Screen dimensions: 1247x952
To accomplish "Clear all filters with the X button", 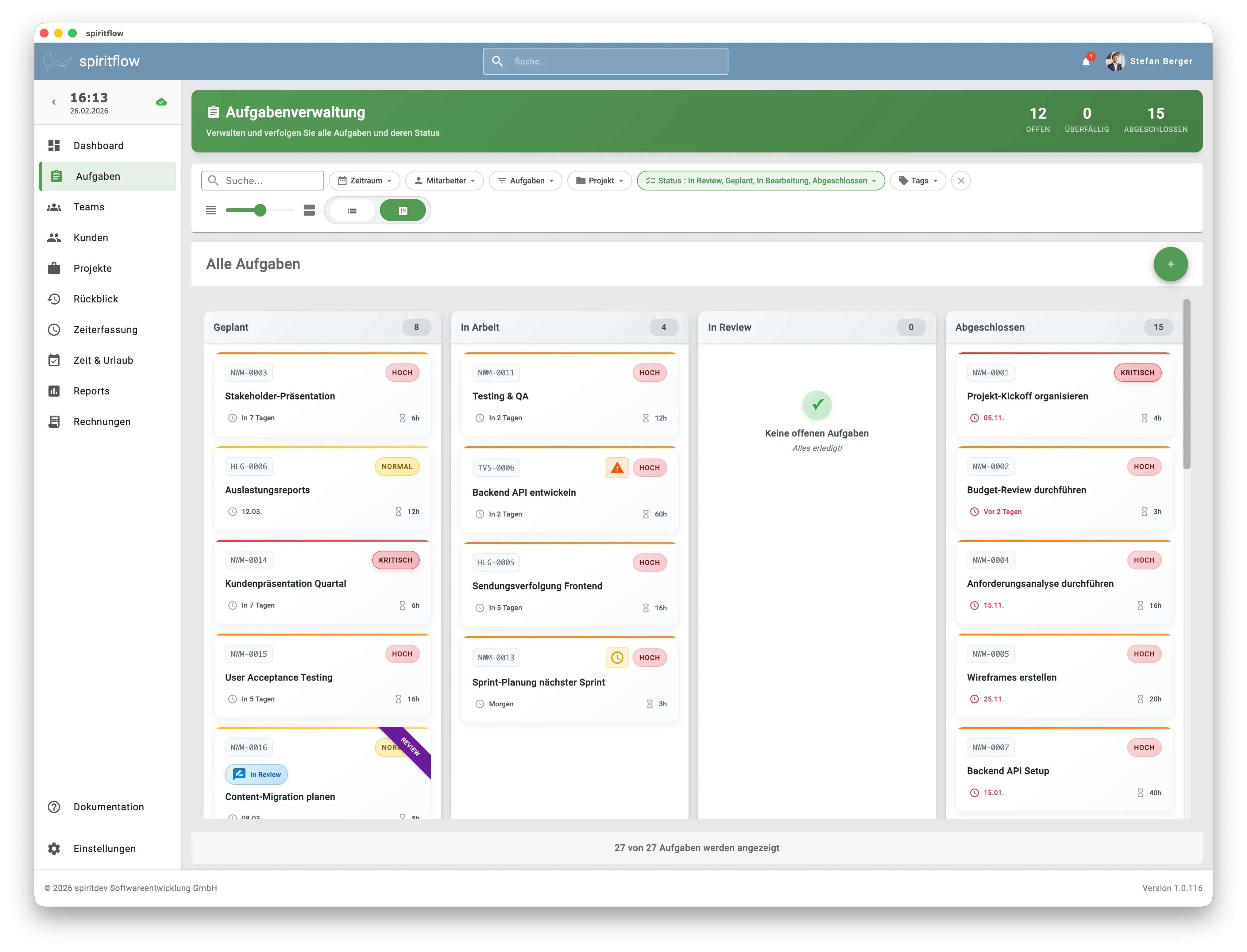I will click(961, 181).
